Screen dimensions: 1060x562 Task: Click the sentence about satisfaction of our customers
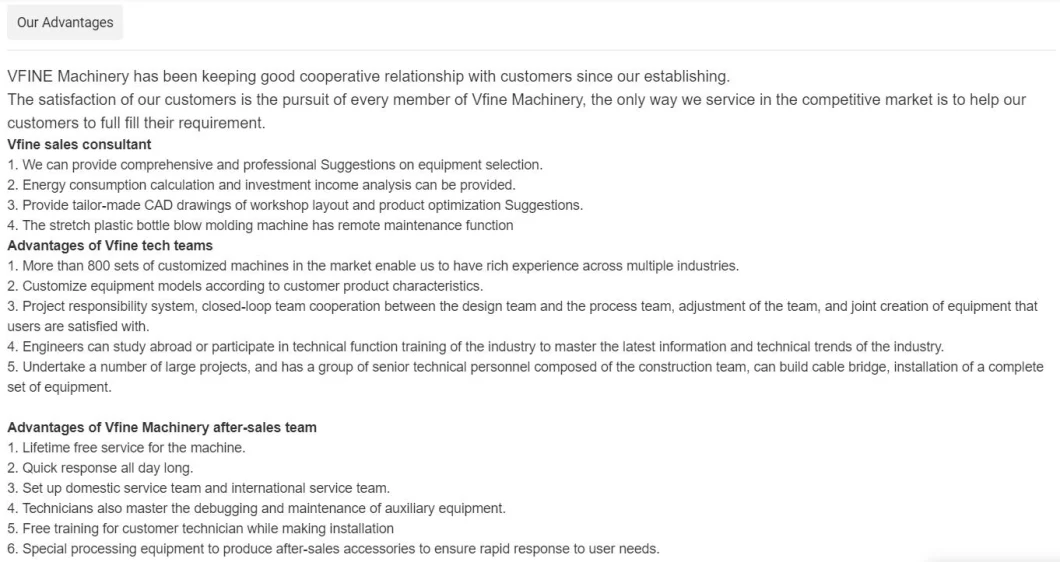[x=515, y=100]
